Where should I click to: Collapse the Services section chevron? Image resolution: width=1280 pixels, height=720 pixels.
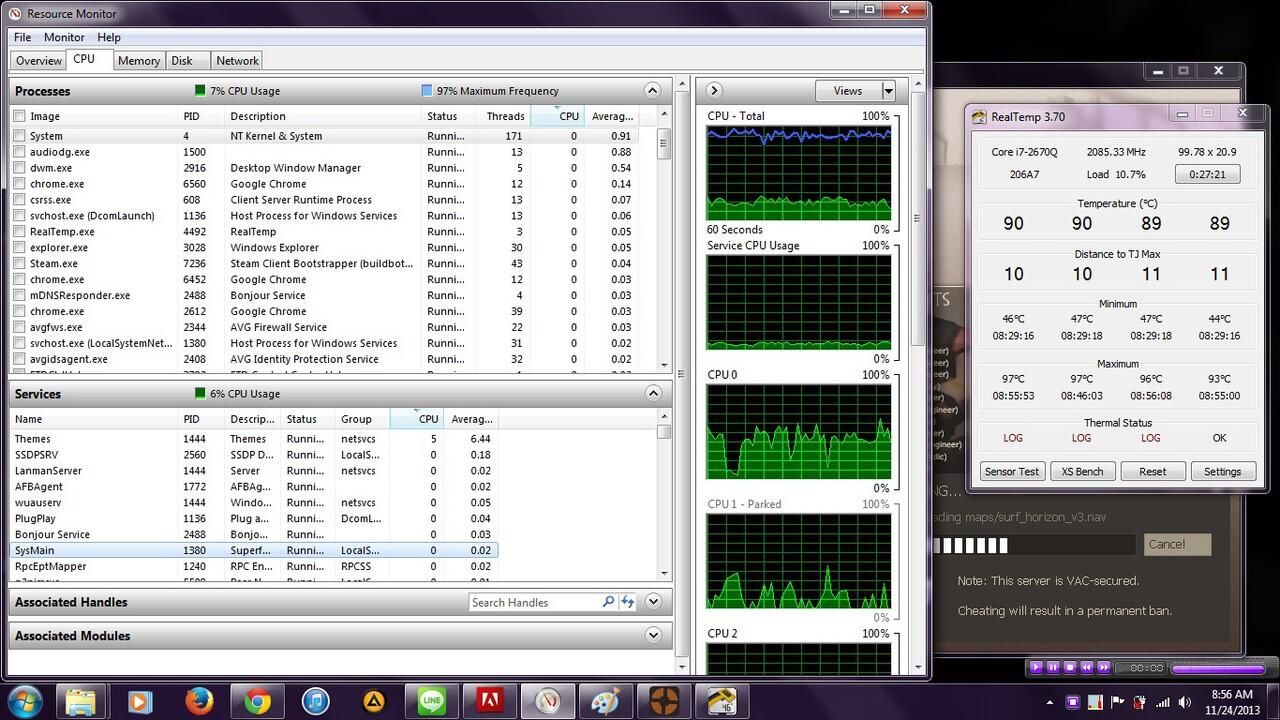653,393
